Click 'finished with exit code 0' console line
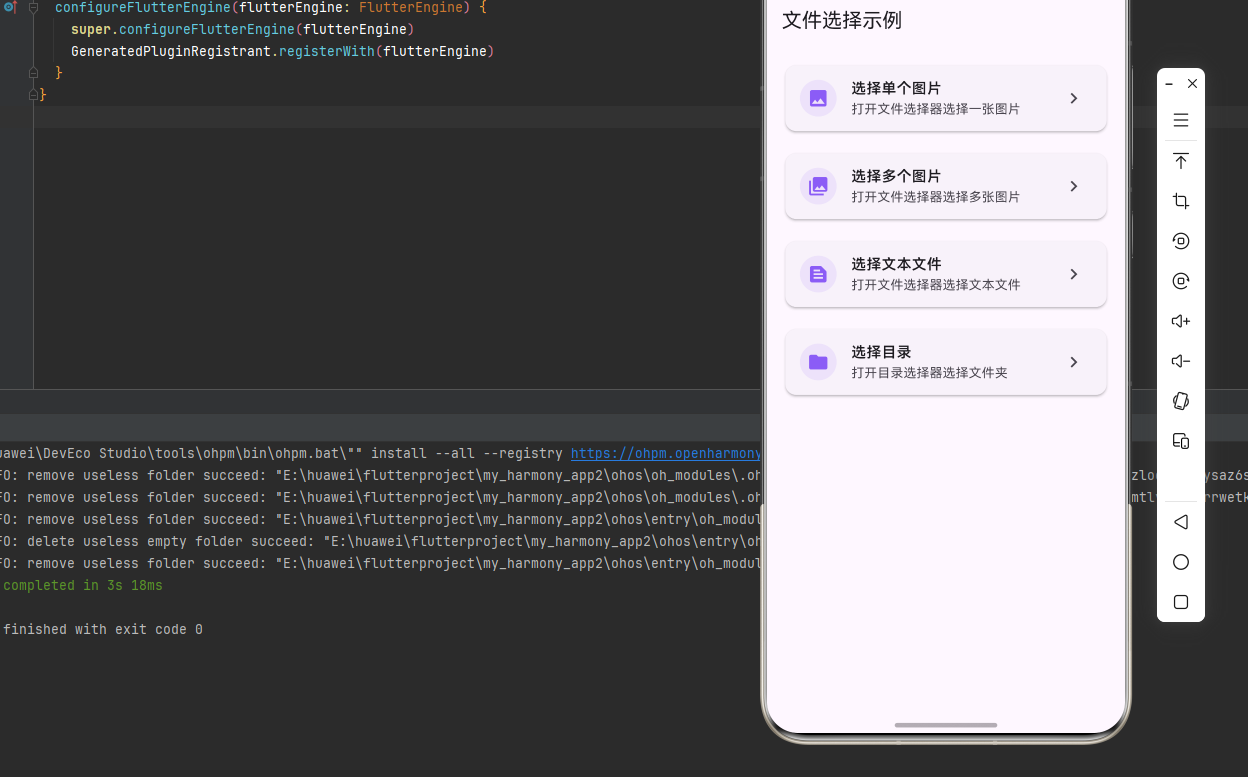1248x777 pixels. coord(102,629)
